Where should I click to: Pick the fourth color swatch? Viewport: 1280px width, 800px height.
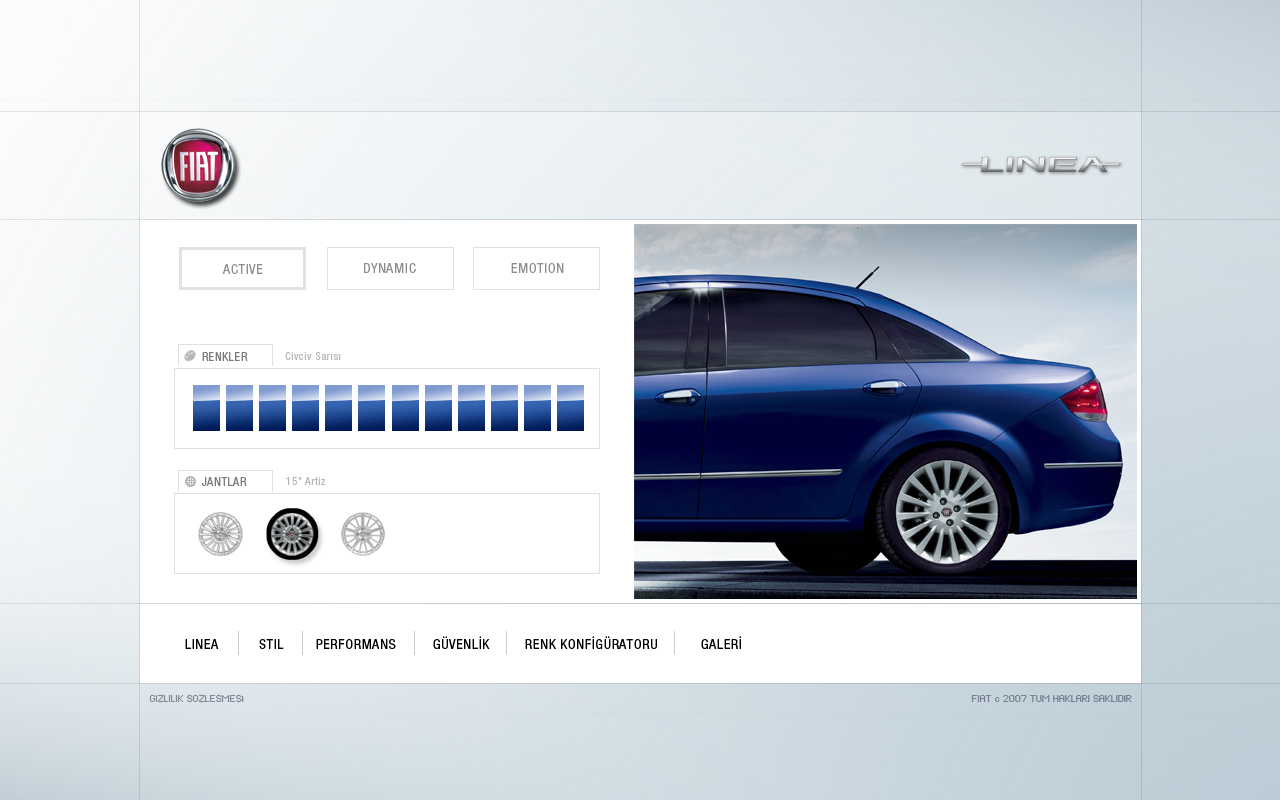coord(305,408)
